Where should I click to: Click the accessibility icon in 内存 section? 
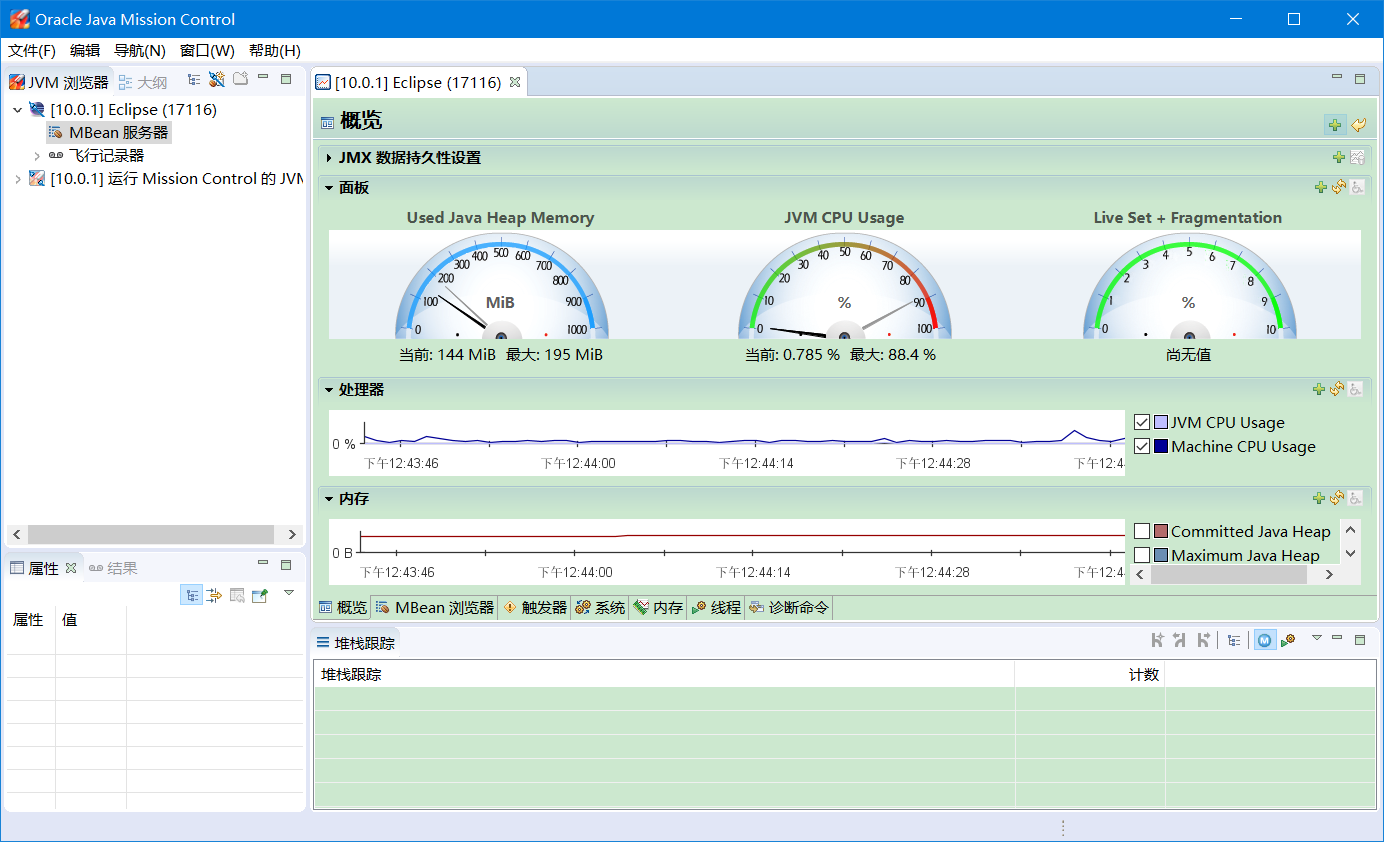coord(1357,498)
